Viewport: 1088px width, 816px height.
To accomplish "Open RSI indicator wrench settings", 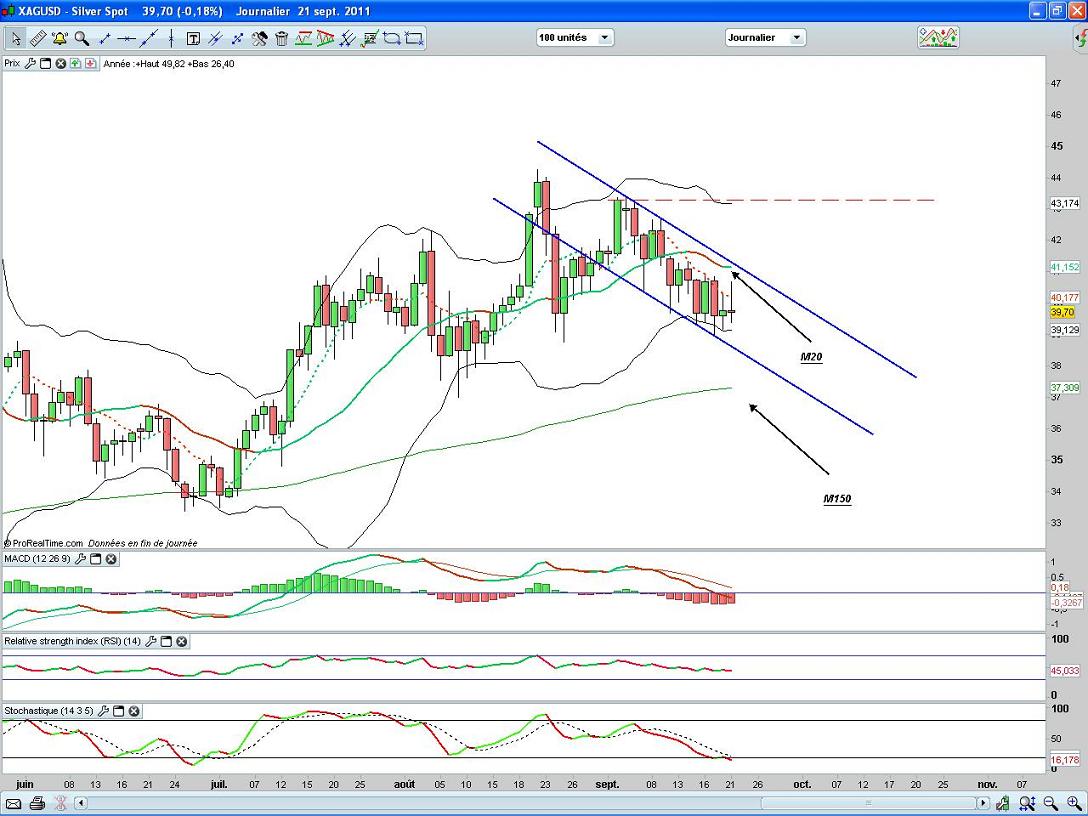I will [x=151, y=641].
